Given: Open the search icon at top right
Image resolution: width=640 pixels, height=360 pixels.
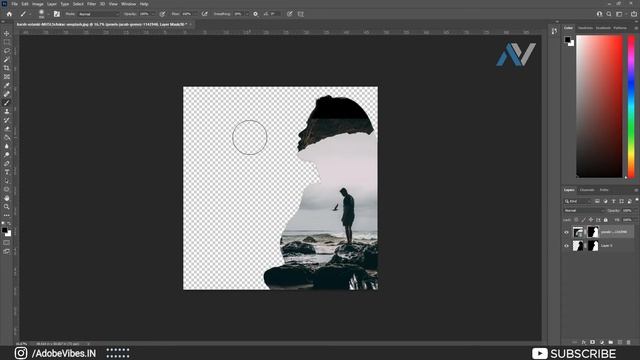Looking at the screenshot, I should tap(609, 14).
